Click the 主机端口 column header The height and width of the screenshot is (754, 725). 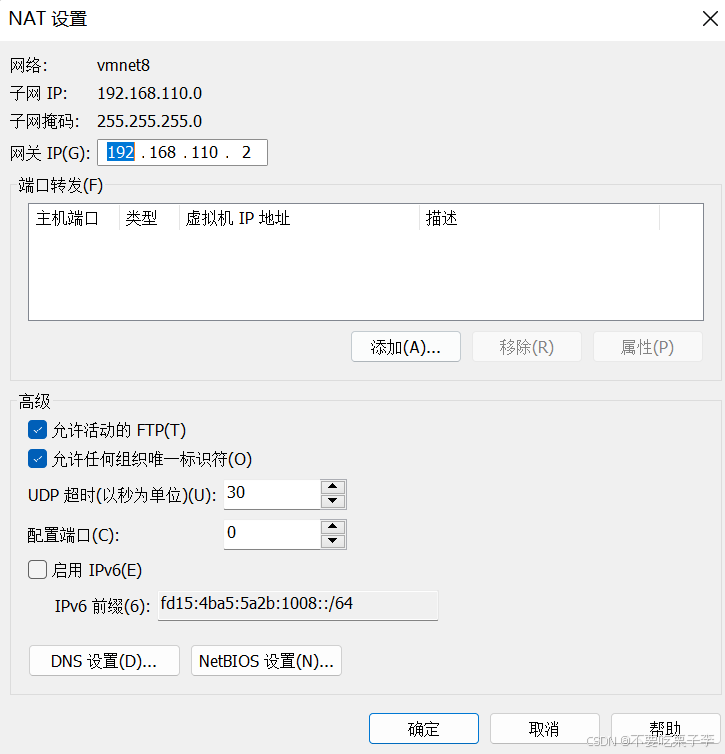(x=74, y=218)
